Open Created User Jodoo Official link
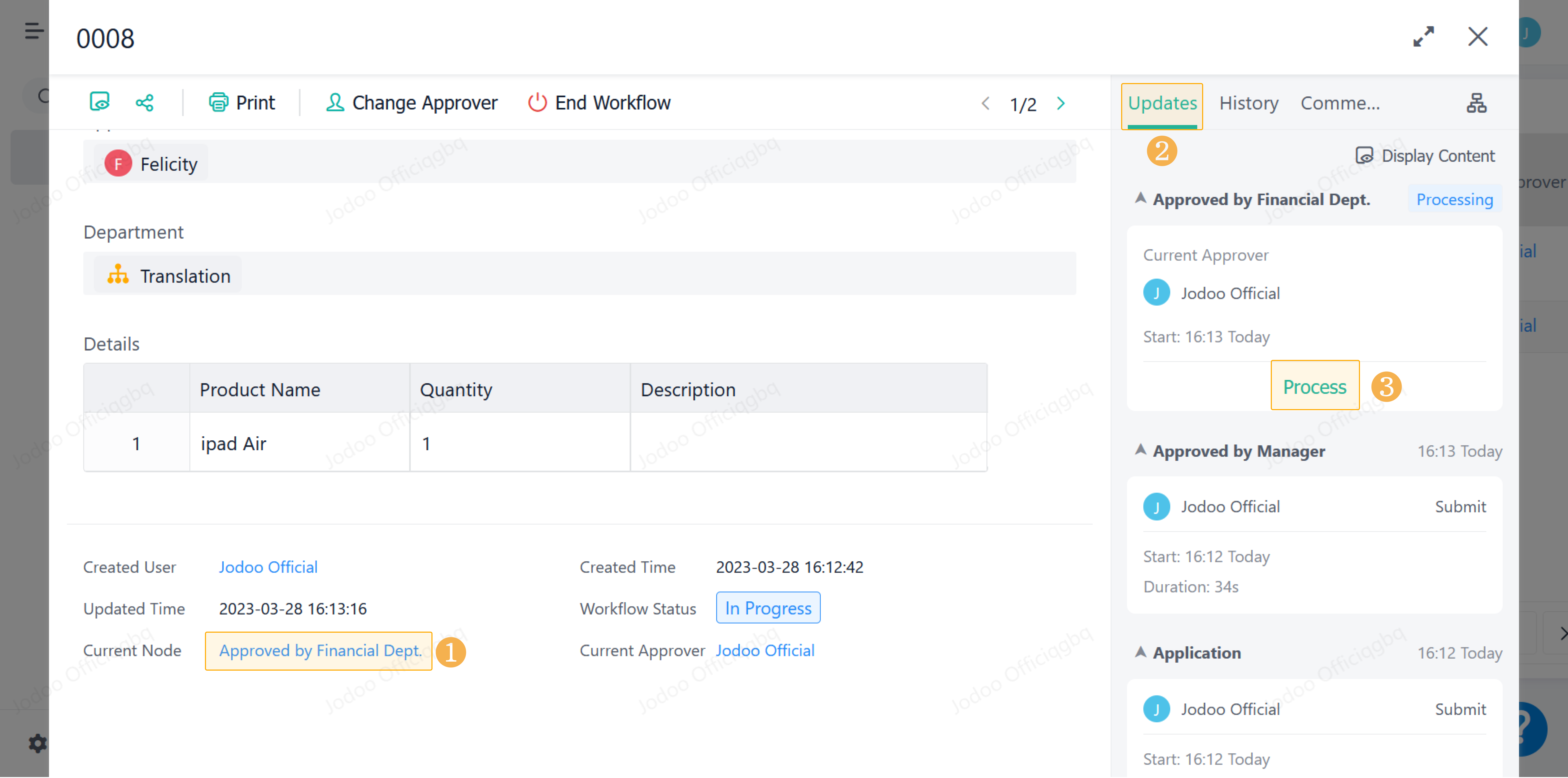The height and width of the screenshot is (778, 1568). pyautogui.click(x=268, y=567)
